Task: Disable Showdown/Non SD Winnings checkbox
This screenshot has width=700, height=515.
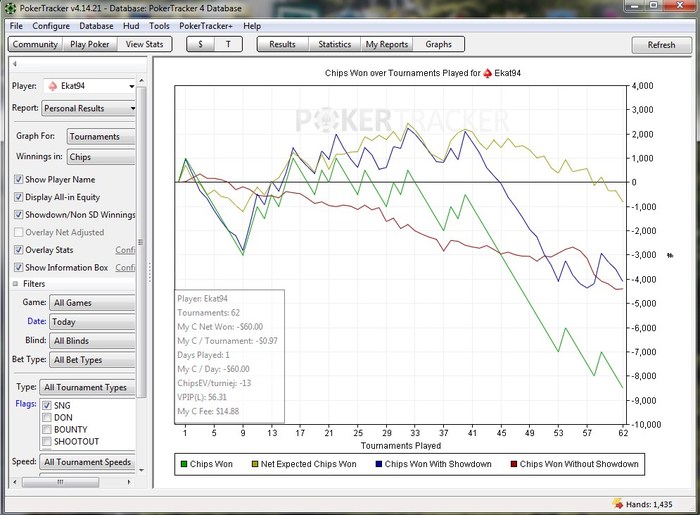Action: pyautogui.click(x=18, y=215)
